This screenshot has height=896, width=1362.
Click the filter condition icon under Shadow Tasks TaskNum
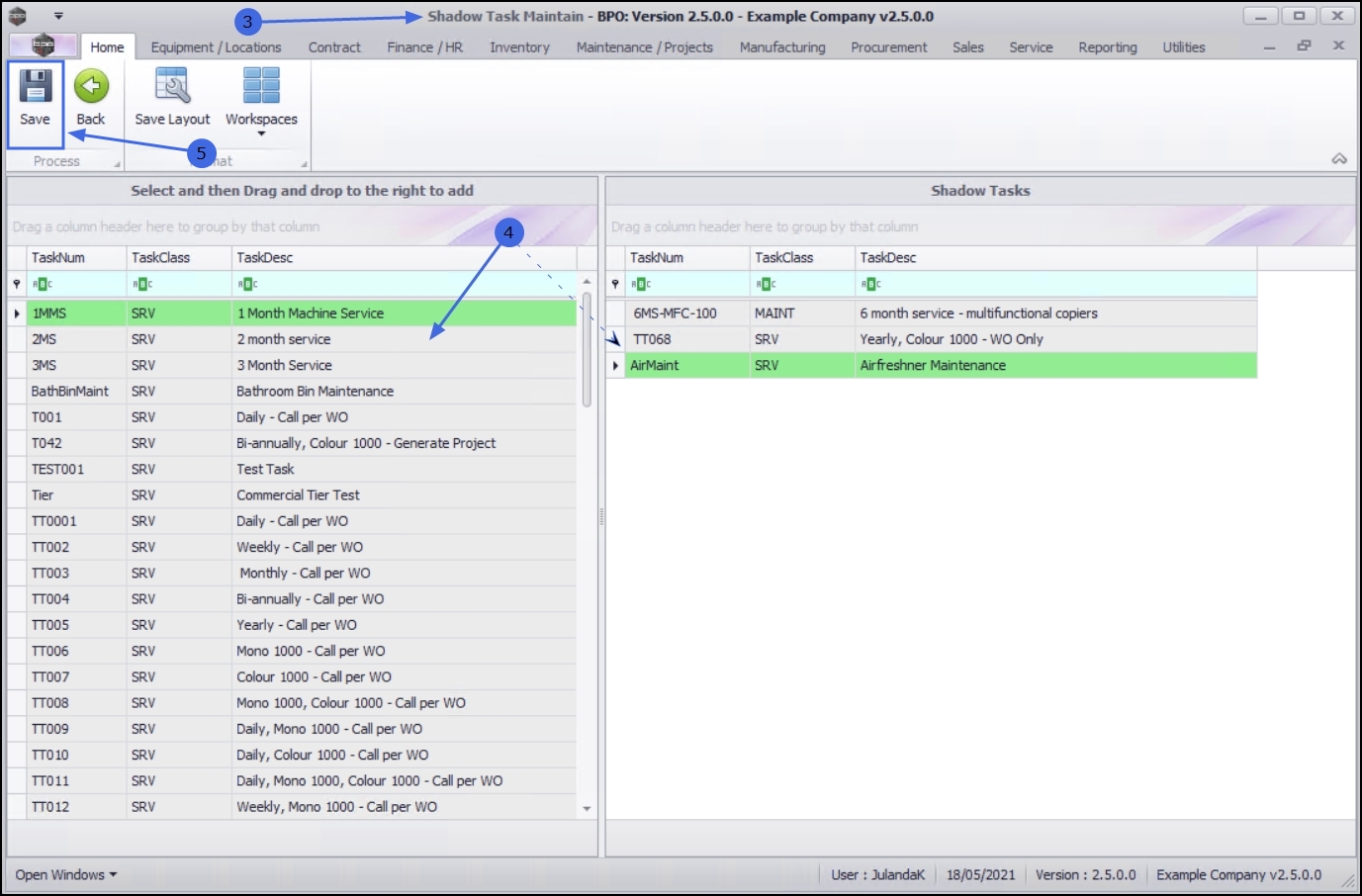coord(641,284)
